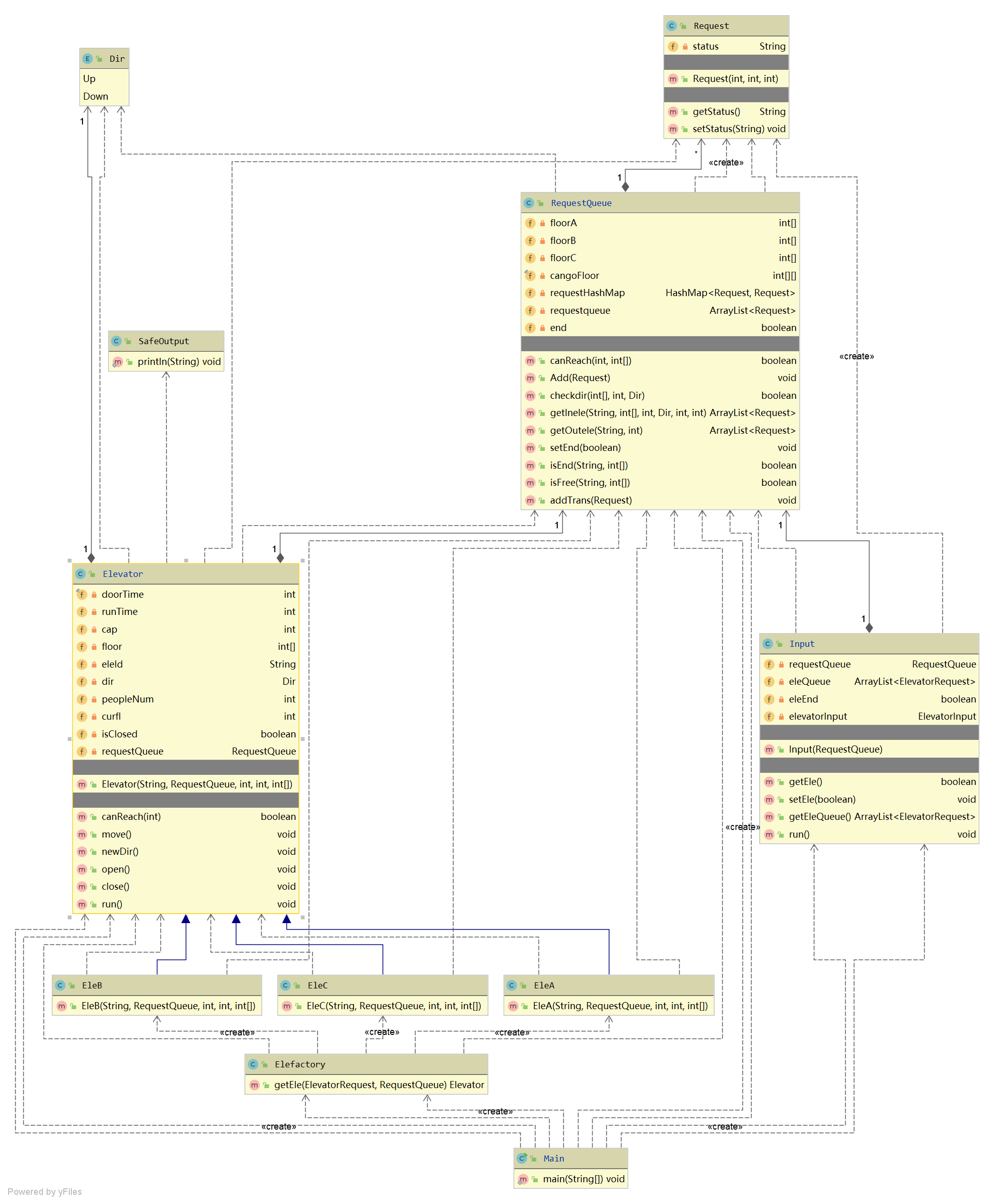
Task: Click the Powered by yFiles text
Action: [x=45, y=1191]
